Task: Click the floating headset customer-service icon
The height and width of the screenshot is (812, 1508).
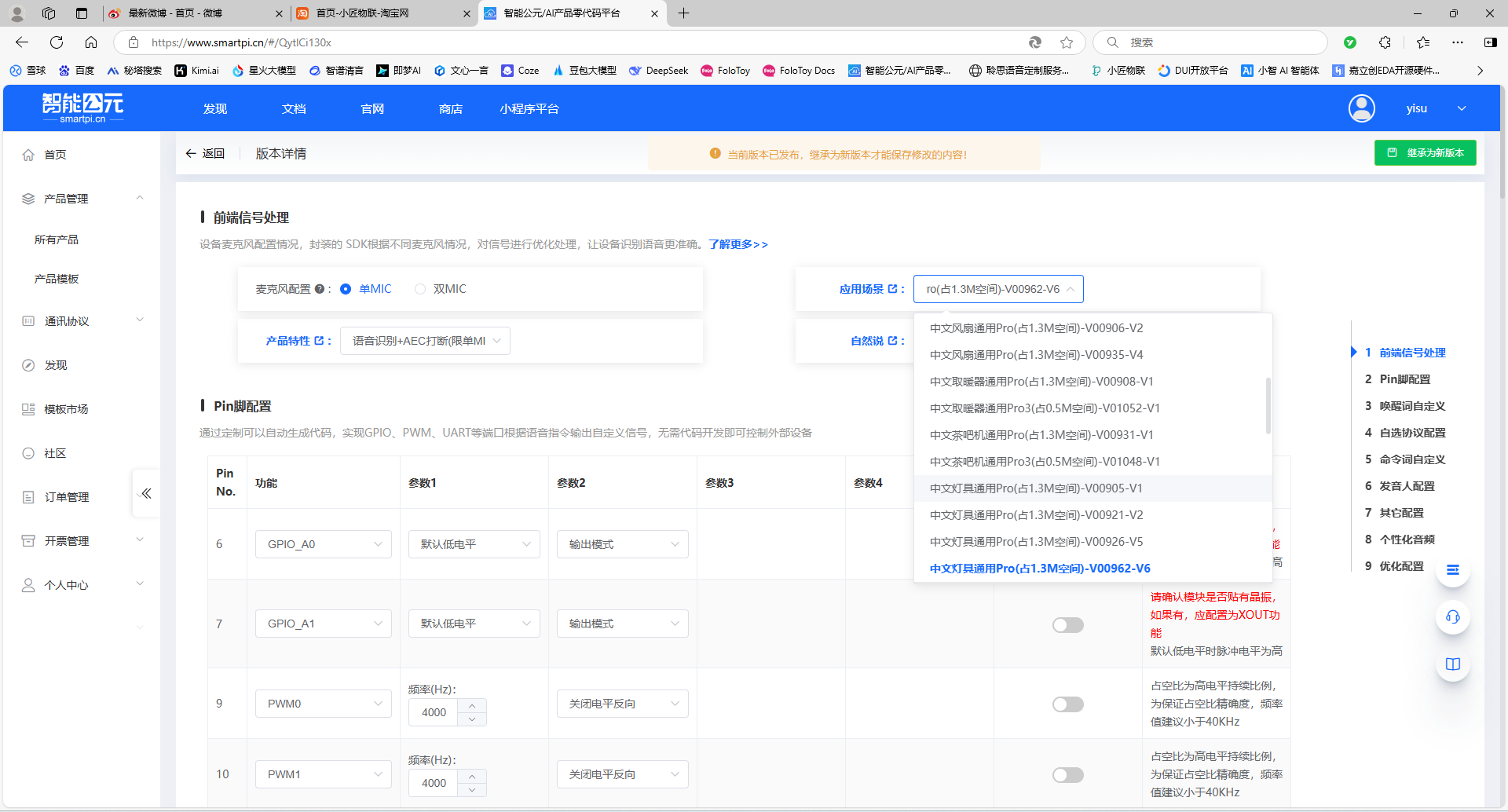Action: 1452,617
